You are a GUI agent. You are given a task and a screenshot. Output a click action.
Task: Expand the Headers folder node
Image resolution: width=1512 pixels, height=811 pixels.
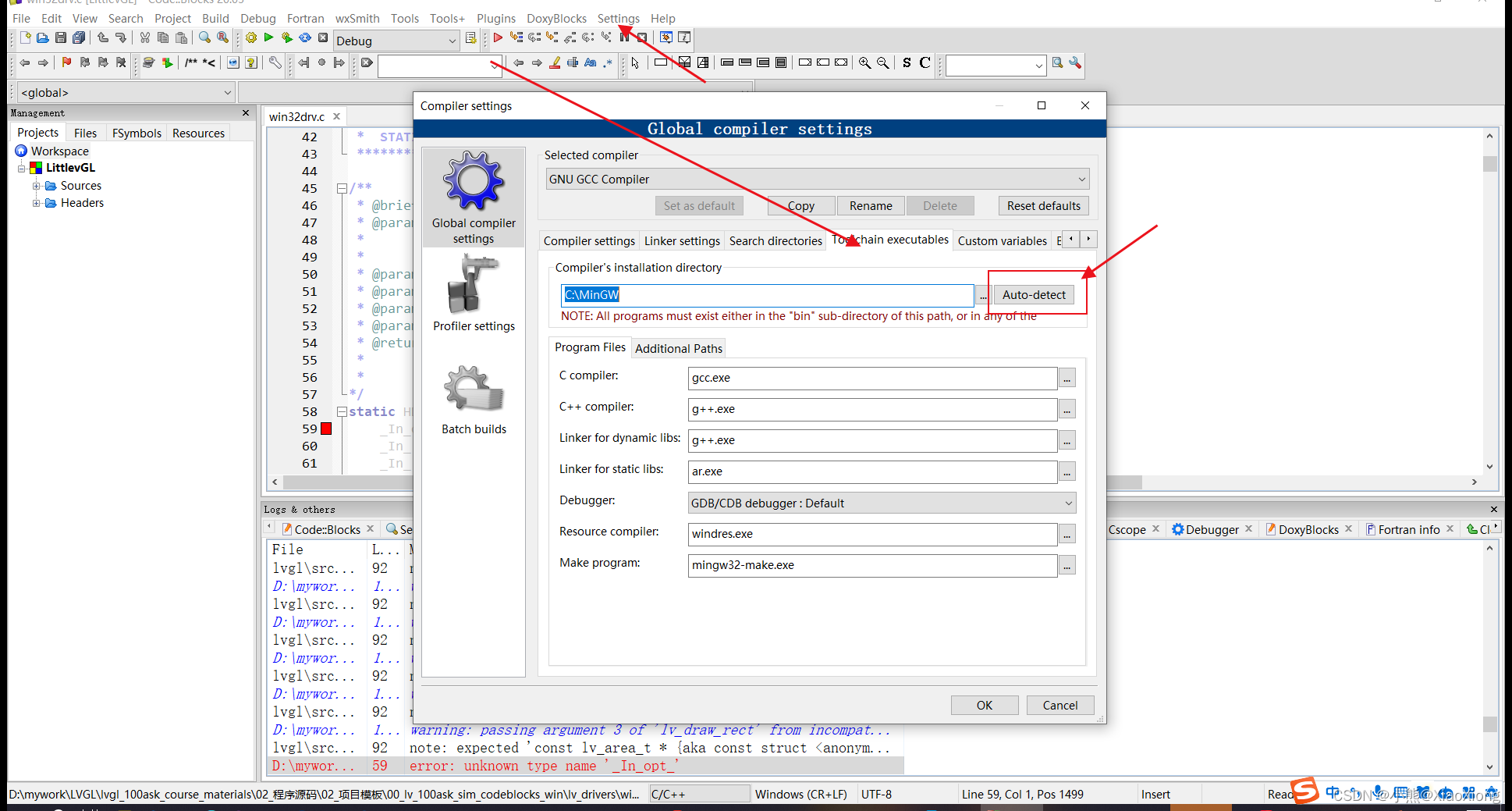coord(36,203)
